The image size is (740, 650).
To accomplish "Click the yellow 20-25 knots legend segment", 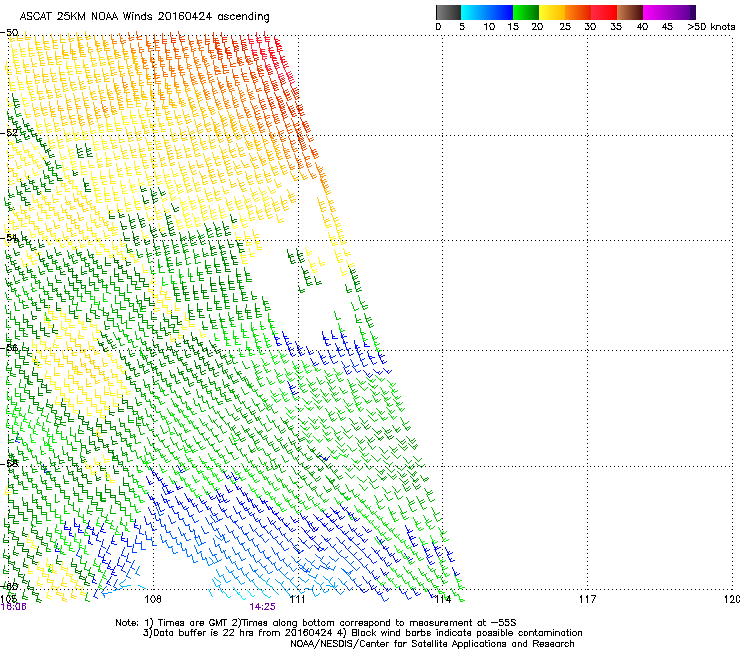I will 552,12.
